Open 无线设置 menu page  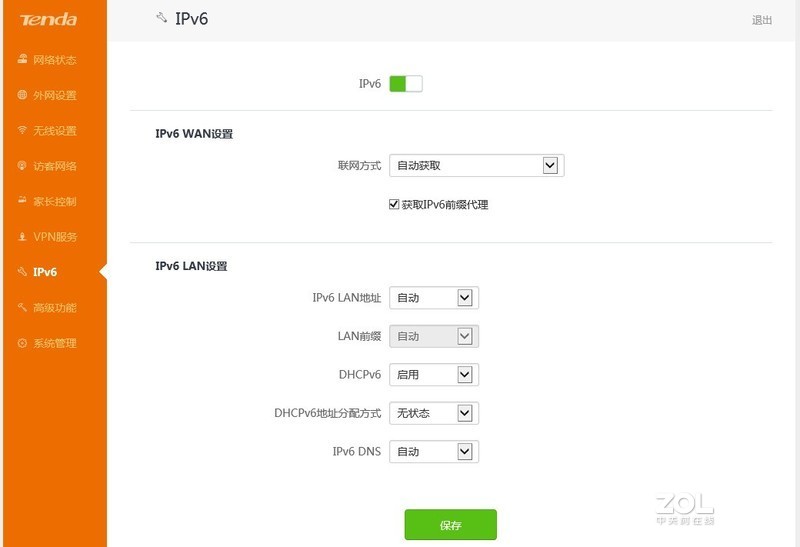click(x=55, y=131)
